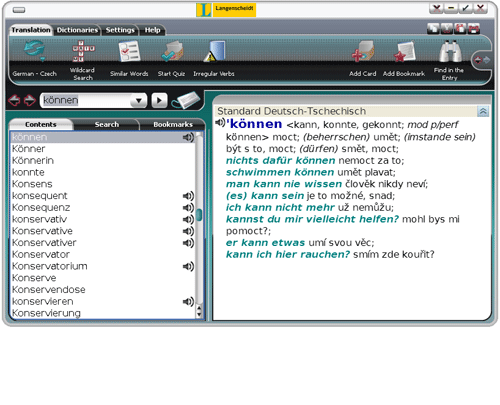This screenshot has height=405, width=500.
Task: Click Find in the Entry binoculars
Action: point(450,51)
